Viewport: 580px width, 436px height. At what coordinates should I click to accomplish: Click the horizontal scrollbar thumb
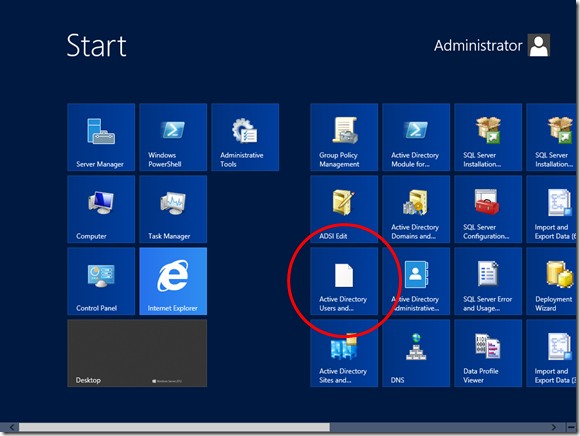[x=174, y=427]
